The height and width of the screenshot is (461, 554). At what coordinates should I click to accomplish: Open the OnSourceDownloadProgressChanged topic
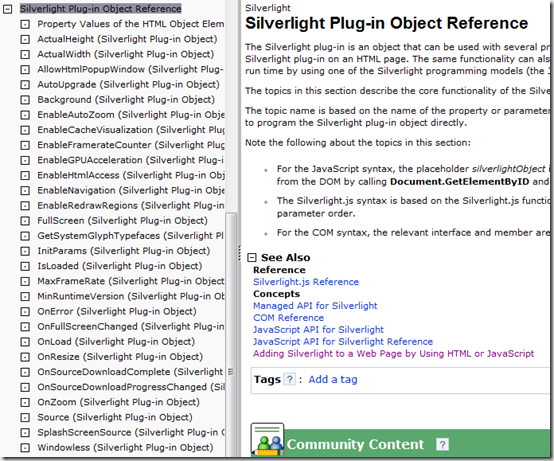(131, 387)
